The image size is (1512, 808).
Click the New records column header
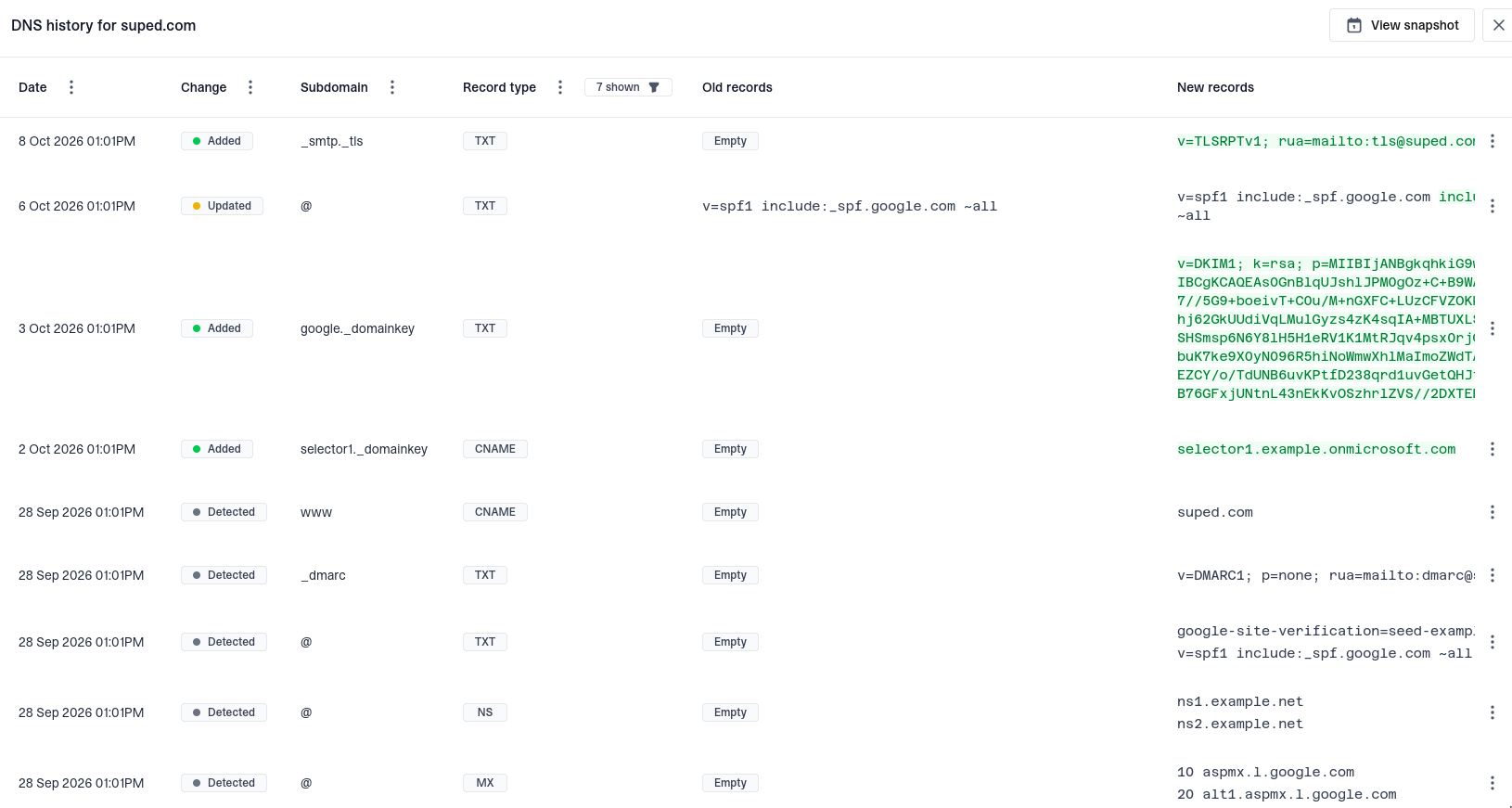pyautogui.click(x=1215, y=87)
